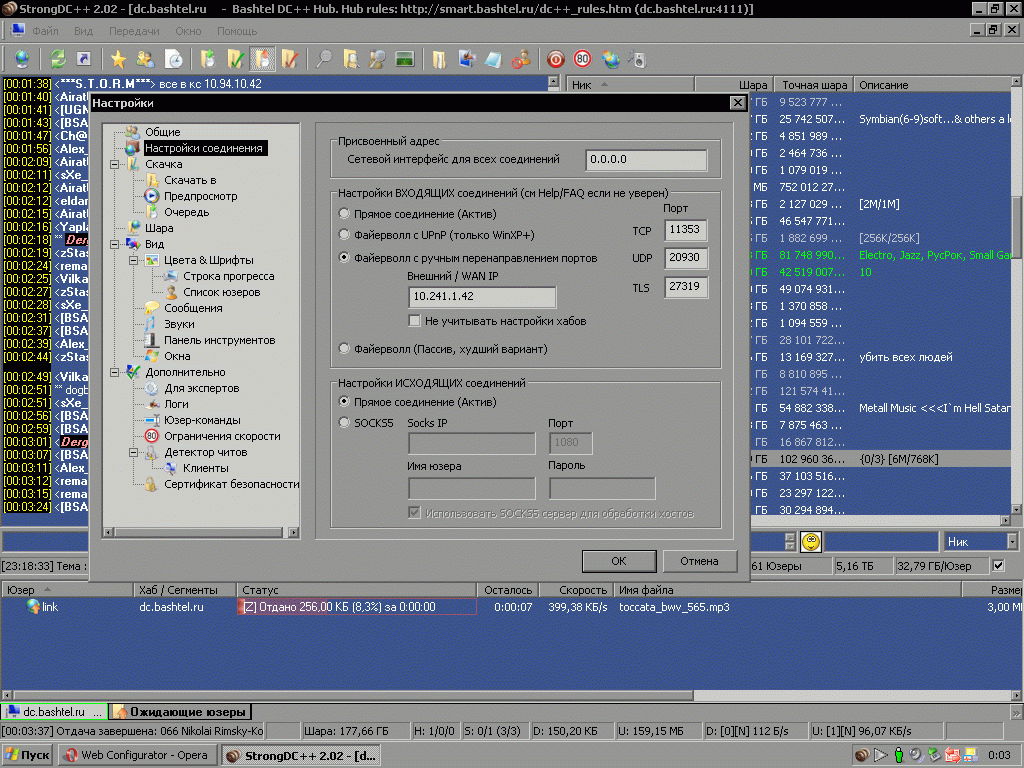This screenshot has height=768, width=1024.
Task: Toggle the speed Limiter 80 sign icon
Action: [x=582, y=59]
